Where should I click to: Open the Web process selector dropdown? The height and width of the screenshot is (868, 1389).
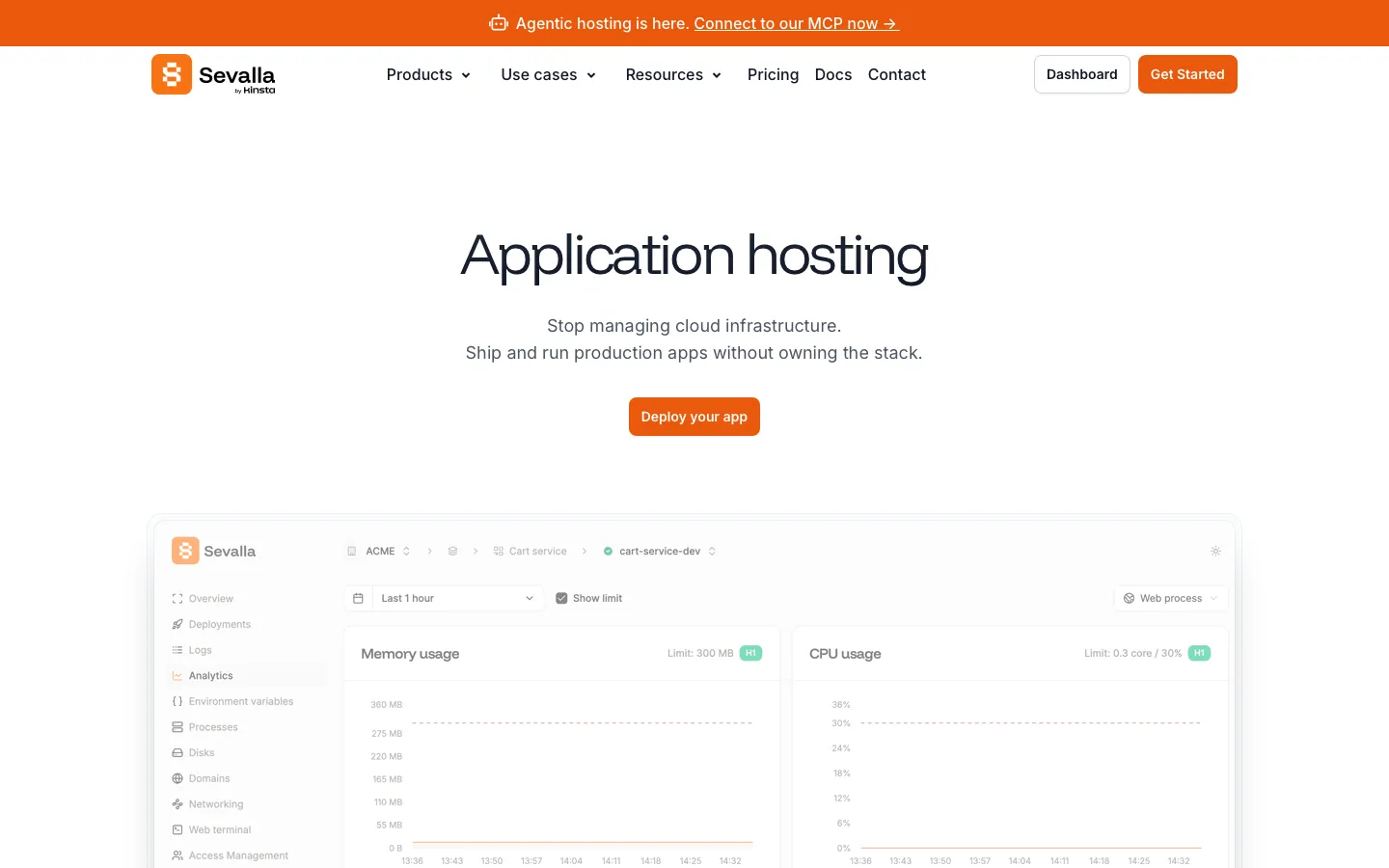tap(1171, 598)
